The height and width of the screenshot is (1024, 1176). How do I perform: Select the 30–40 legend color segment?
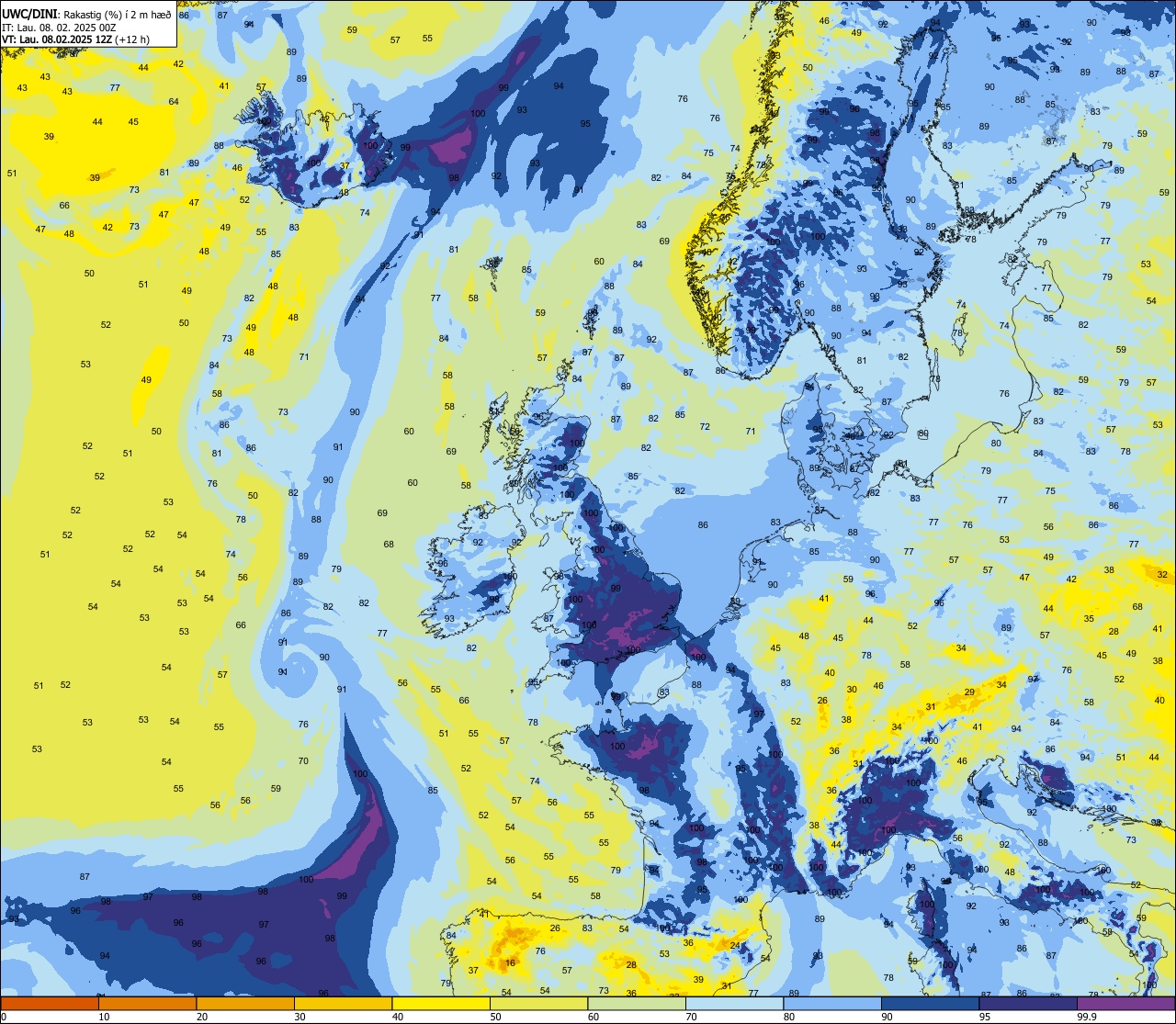coord(343,1004)
